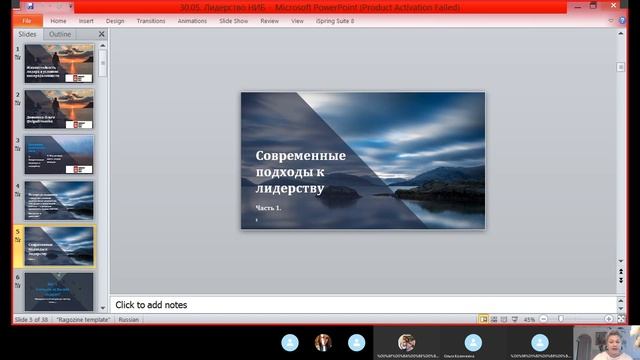
Task: Click into 'Click to add notes' field
Action: pos(363,304)
